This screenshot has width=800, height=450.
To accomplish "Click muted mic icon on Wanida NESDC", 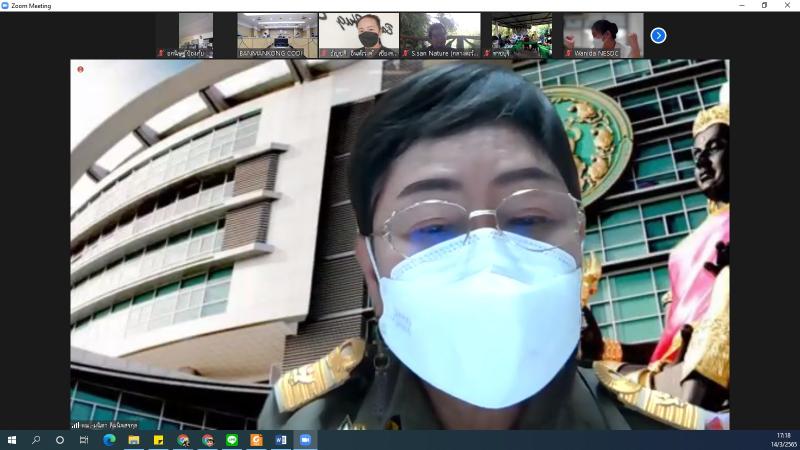I will [x=568, y=53].
